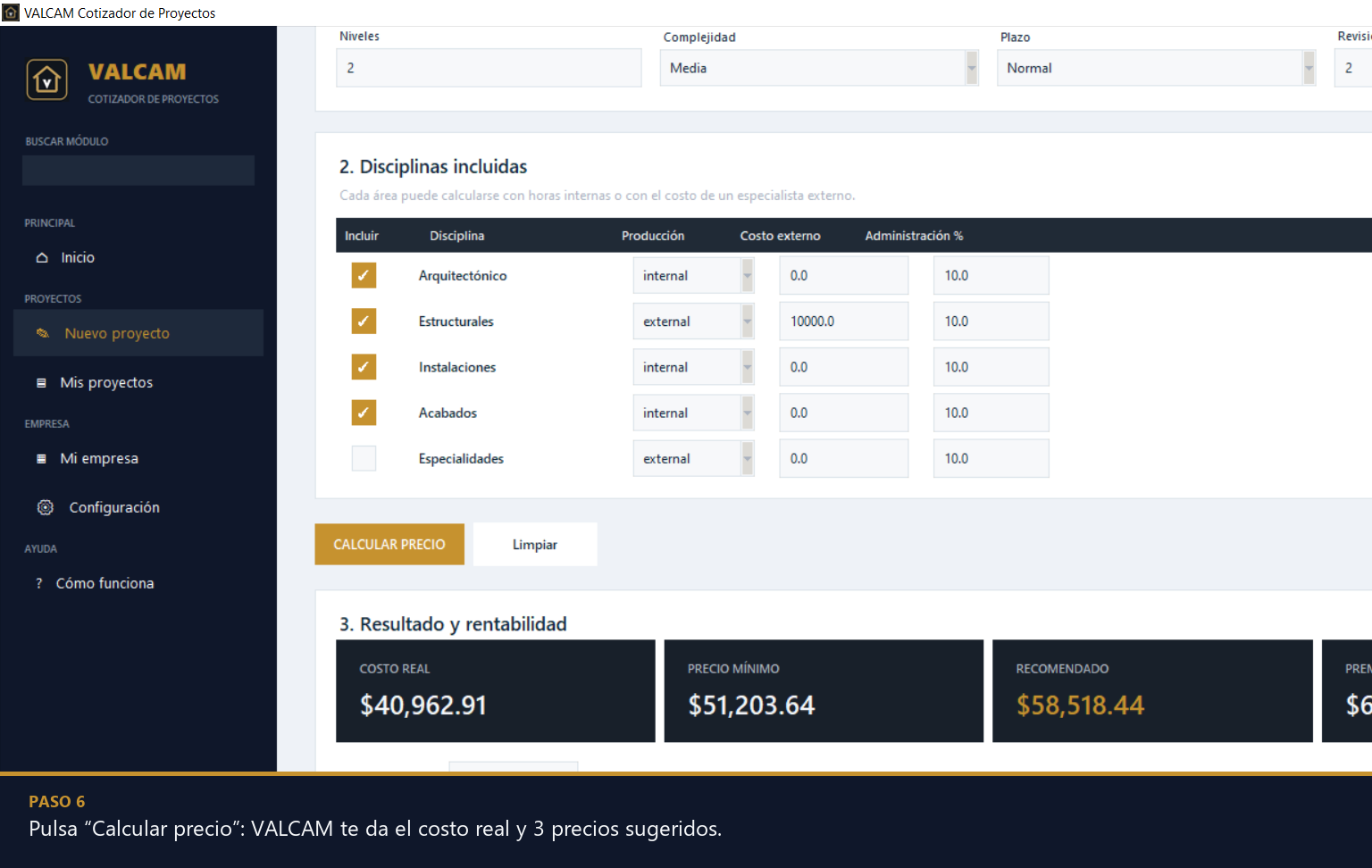Click the Disciplina column header
Screen dimensions: 1372x868
point(457,236)
